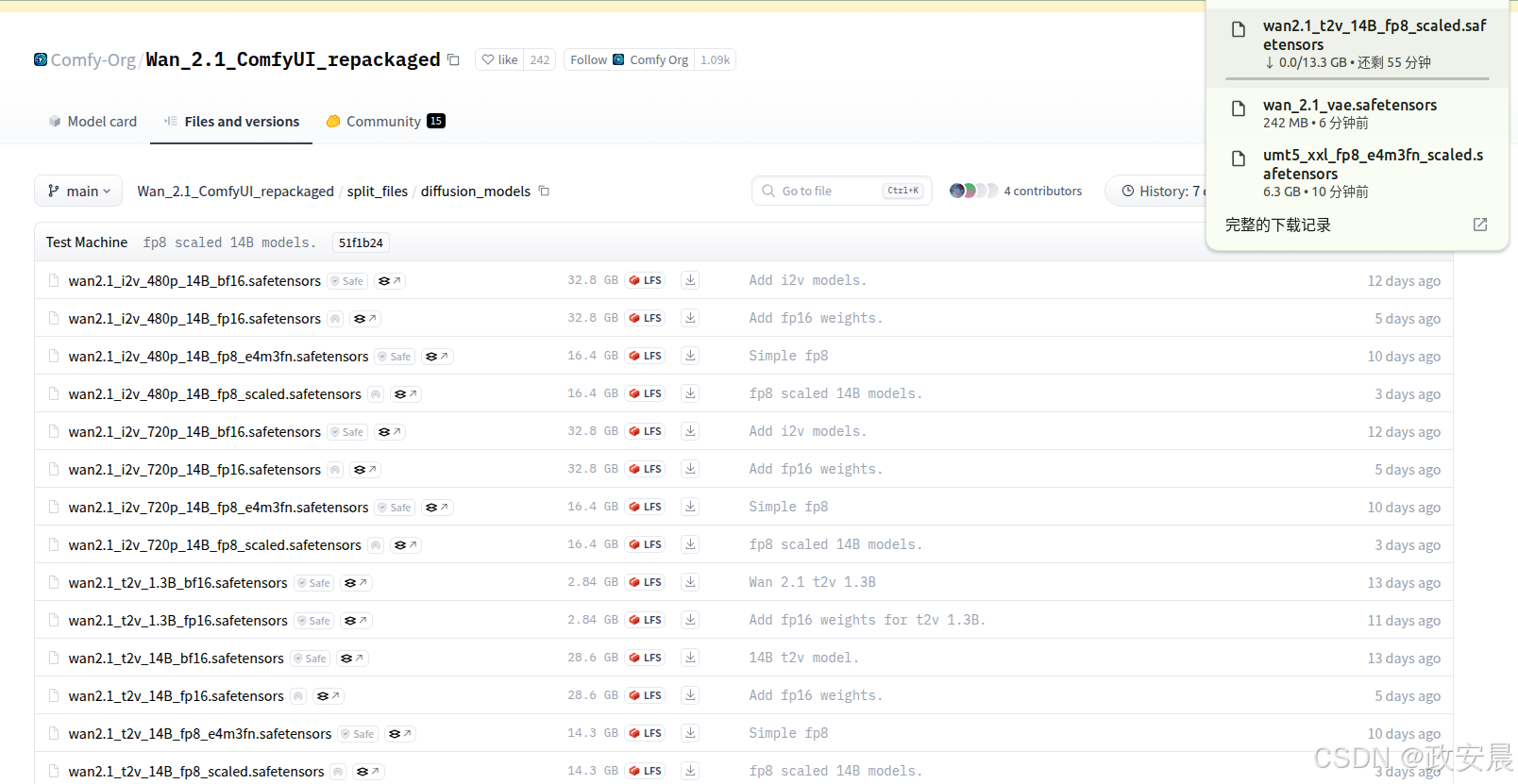Viewport: 1518px width, 784px height.
Task: Open file viewer badge for wan2.1_t2v_14B_fp8_e4m3fn
Action: [400, 734]
